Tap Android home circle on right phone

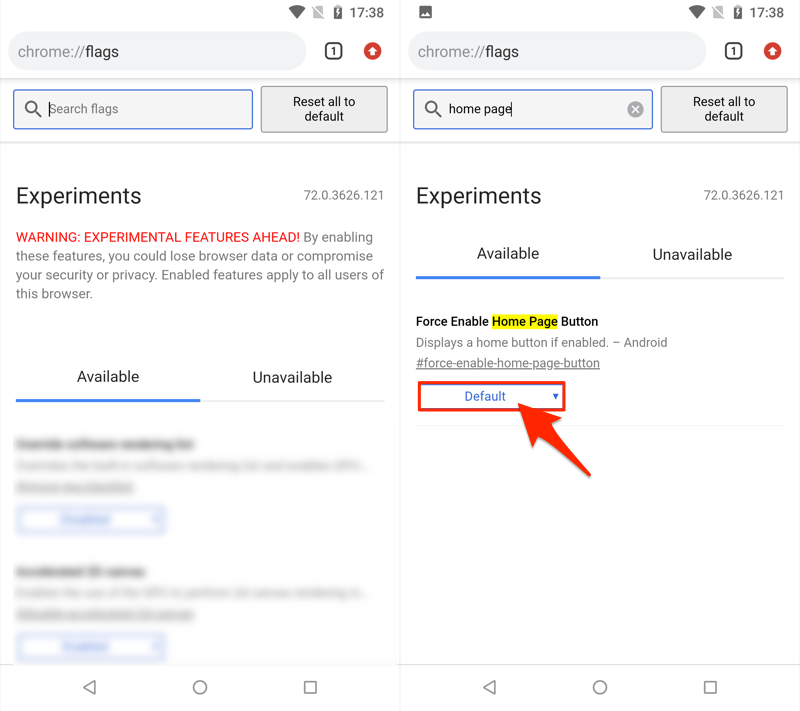pos(600,687)
